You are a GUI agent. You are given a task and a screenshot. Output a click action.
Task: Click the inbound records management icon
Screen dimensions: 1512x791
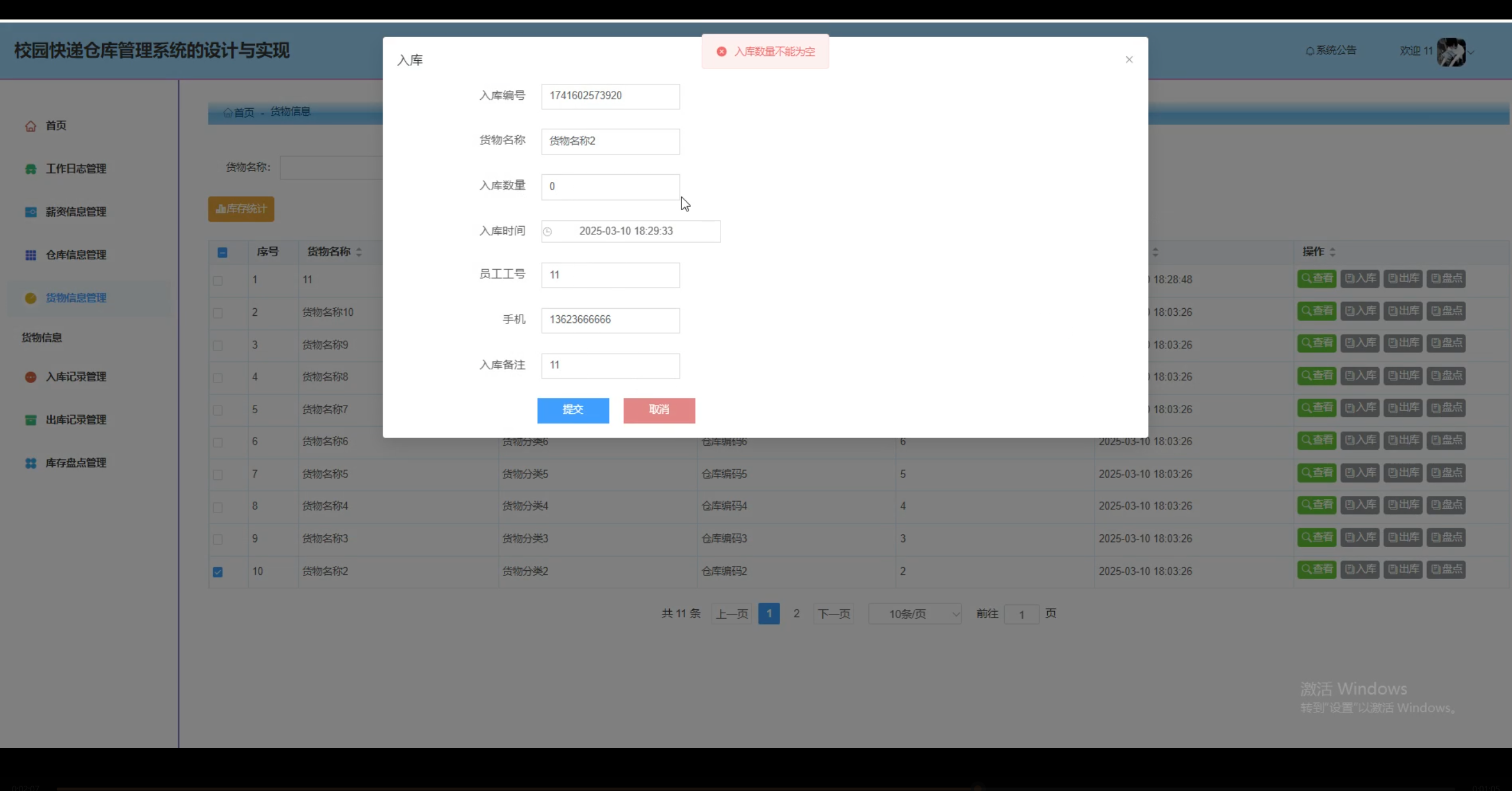[x=31, y=377]
